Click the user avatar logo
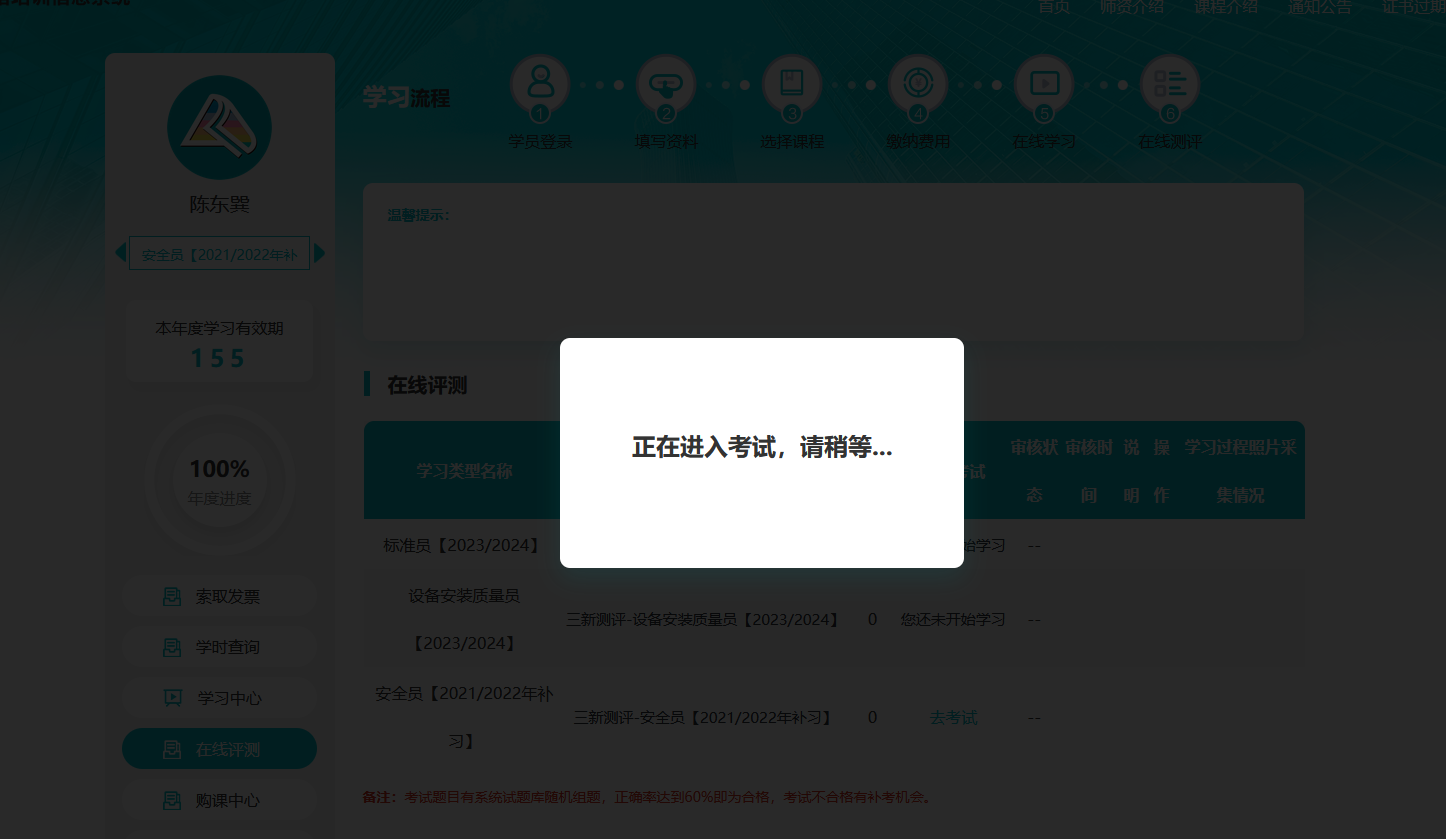This screenshot has width=1446, height=839. click(220, 127)
